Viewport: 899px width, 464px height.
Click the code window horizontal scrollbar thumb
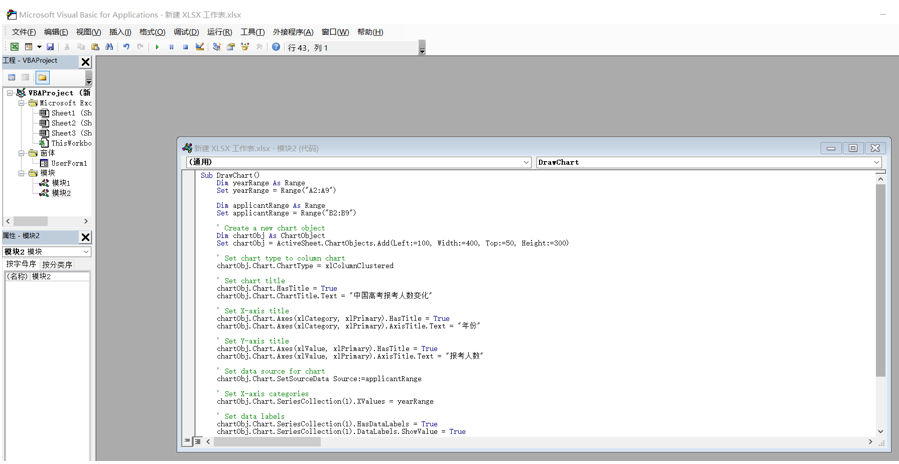[x=267, y=442]
